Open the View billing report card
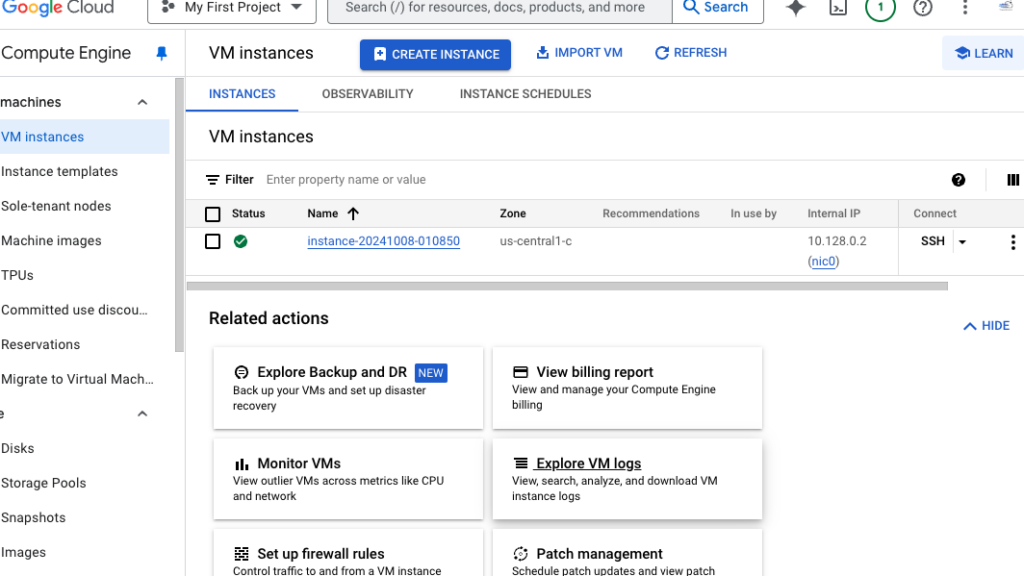1024x576 pixels. 627,388
